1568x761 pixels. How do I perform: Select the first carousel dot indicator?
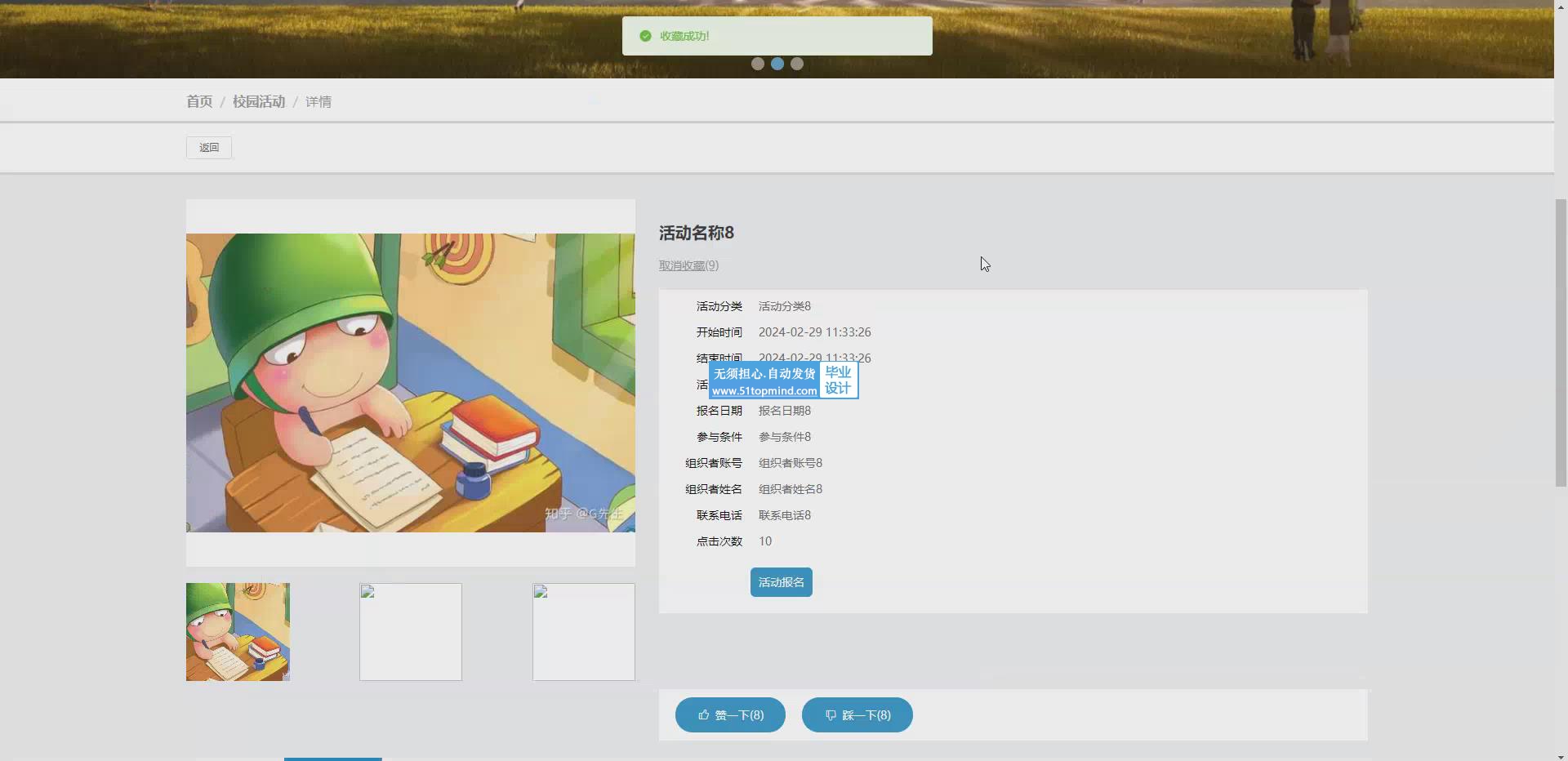[758, 64]
